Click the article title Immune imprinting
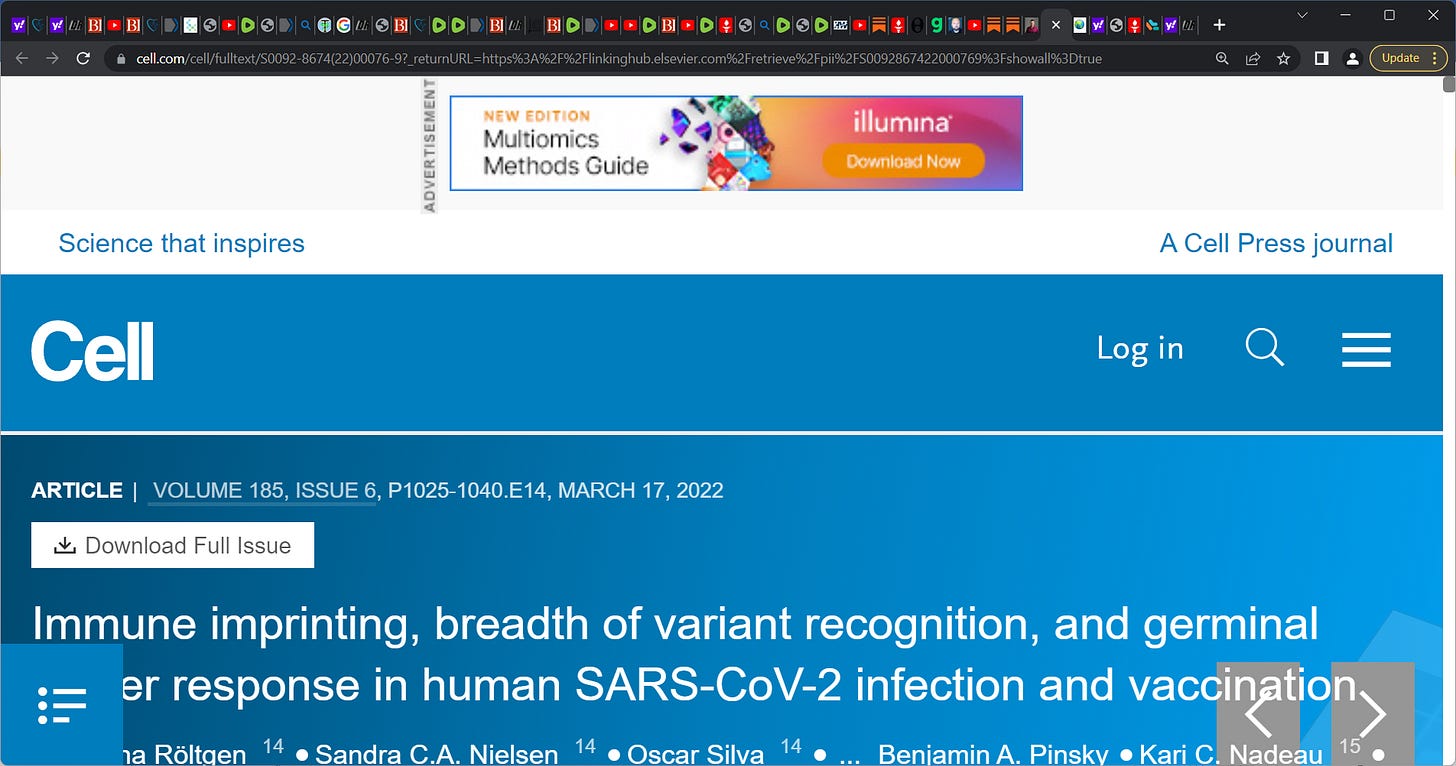 [695, 655]
